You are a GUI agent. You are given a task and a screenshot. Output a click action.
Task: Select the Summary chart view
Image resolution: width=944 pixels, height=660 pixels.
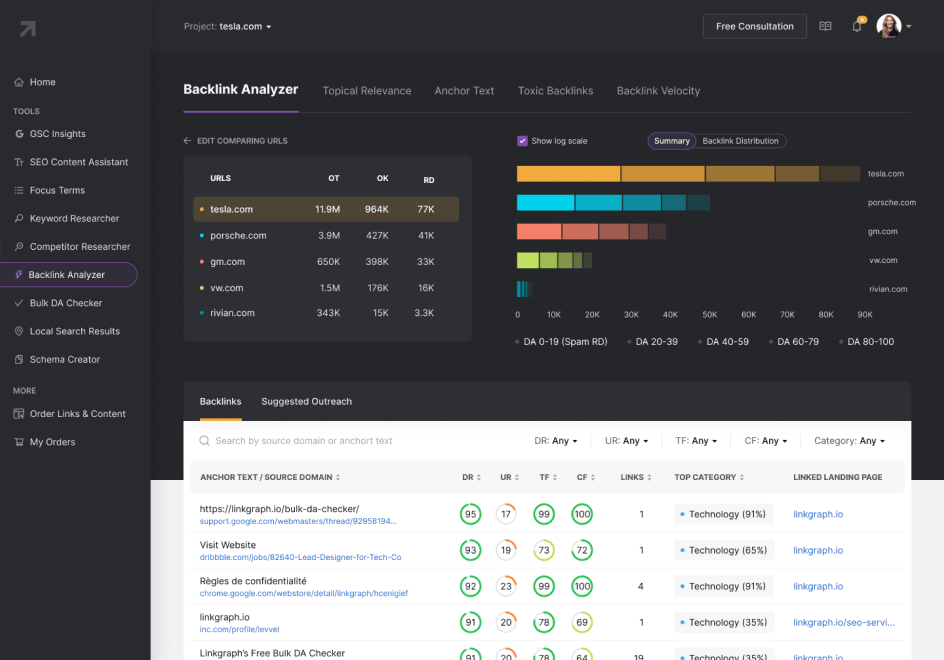(672, 141)
